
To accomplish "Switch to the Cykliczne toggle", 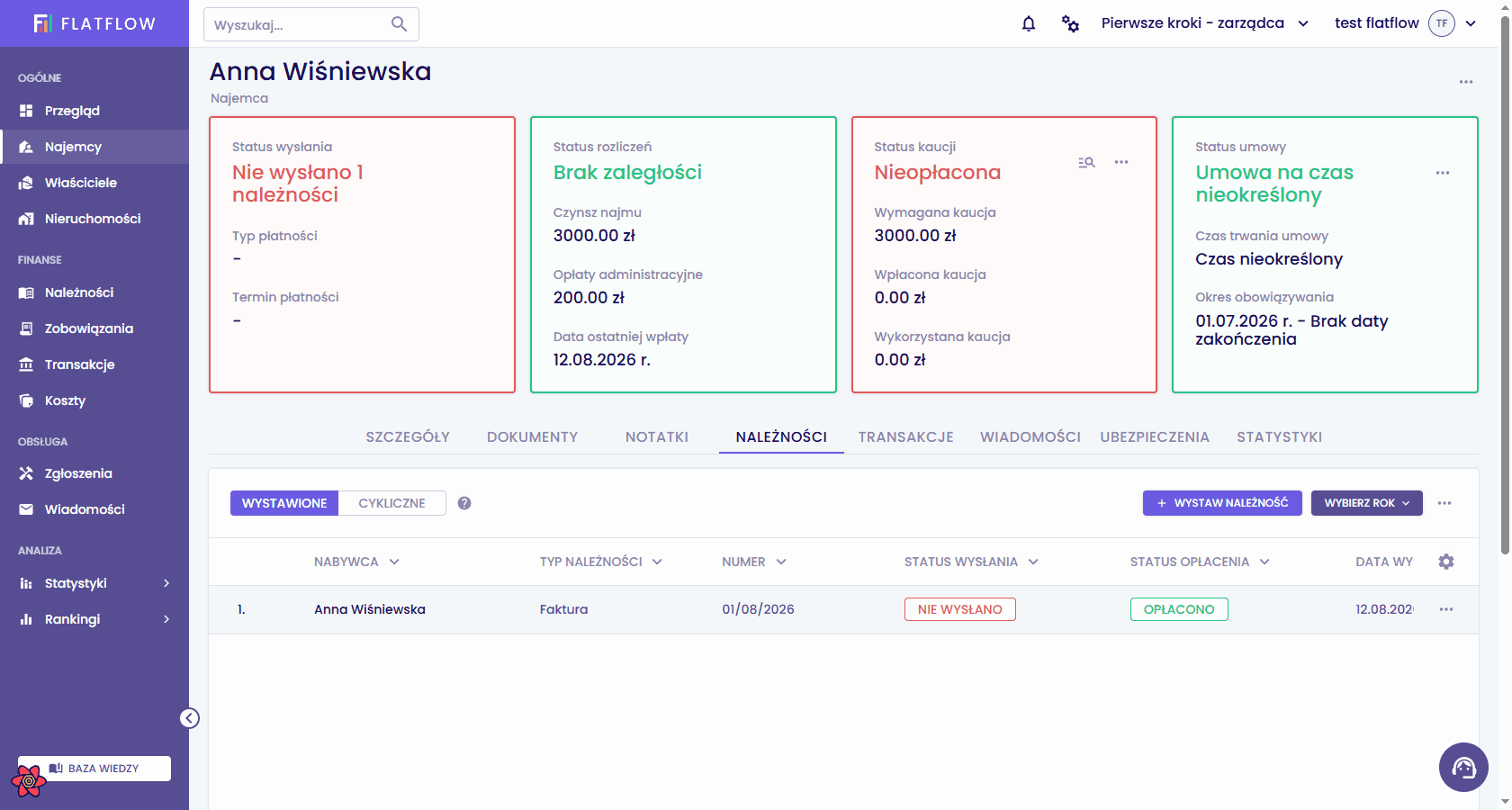I will [391, 503].
